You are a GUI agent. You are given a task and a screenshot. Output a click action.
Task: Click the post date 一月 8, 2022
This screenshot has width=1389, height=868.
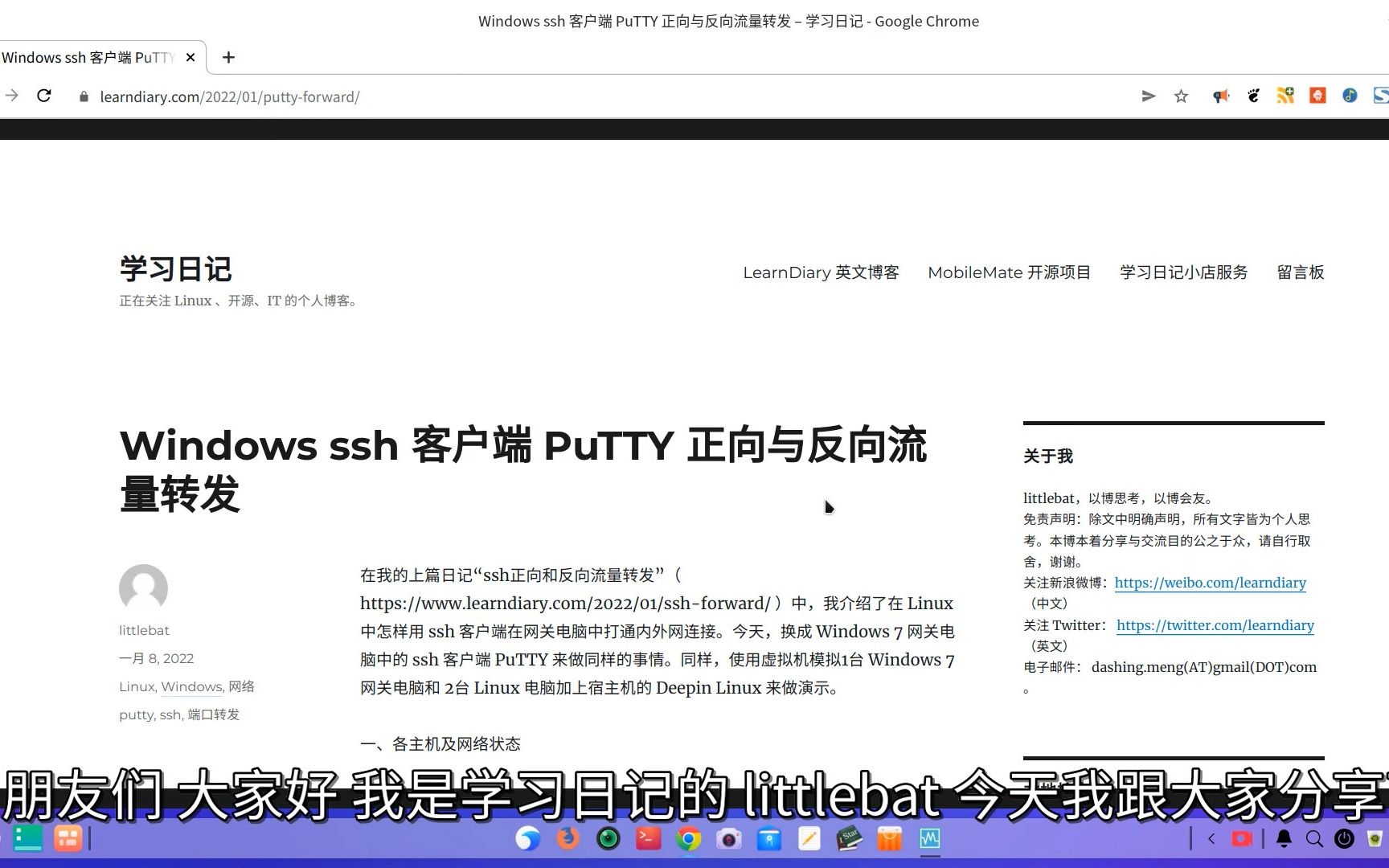point(156,658)
